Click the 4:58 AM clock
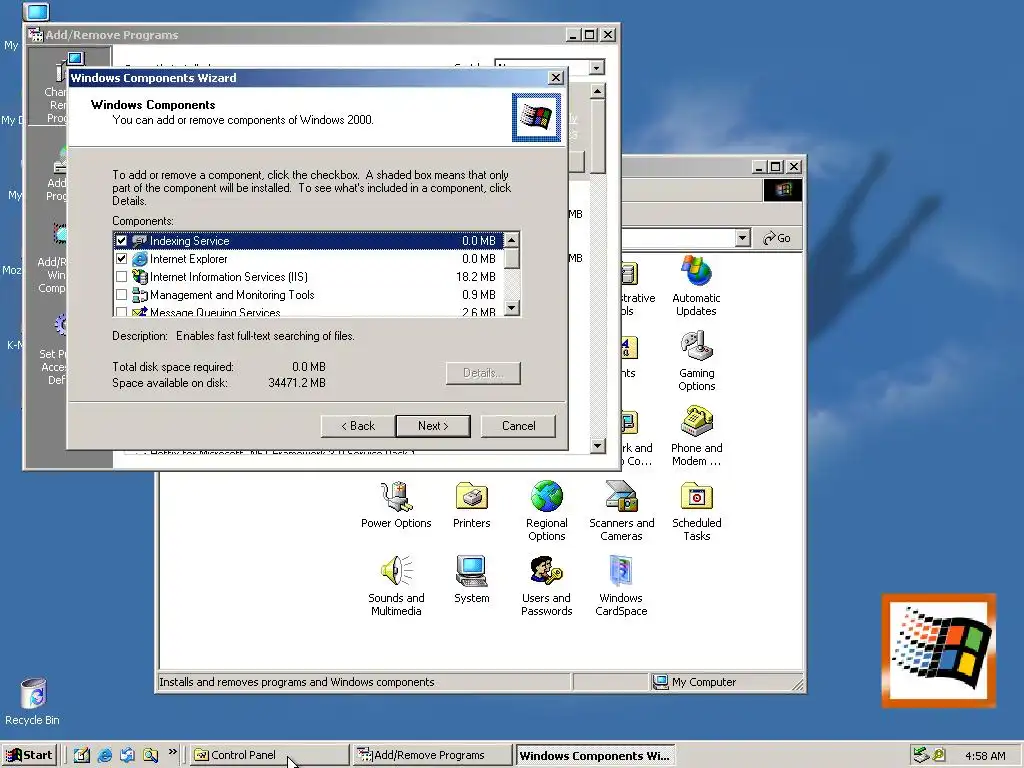 (x=985, y=756)
